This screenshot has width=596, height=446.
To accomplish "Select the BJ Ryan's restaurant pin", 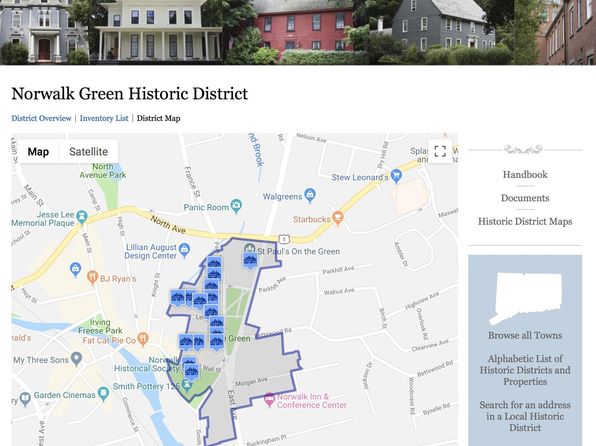I will tap(92, 278).
